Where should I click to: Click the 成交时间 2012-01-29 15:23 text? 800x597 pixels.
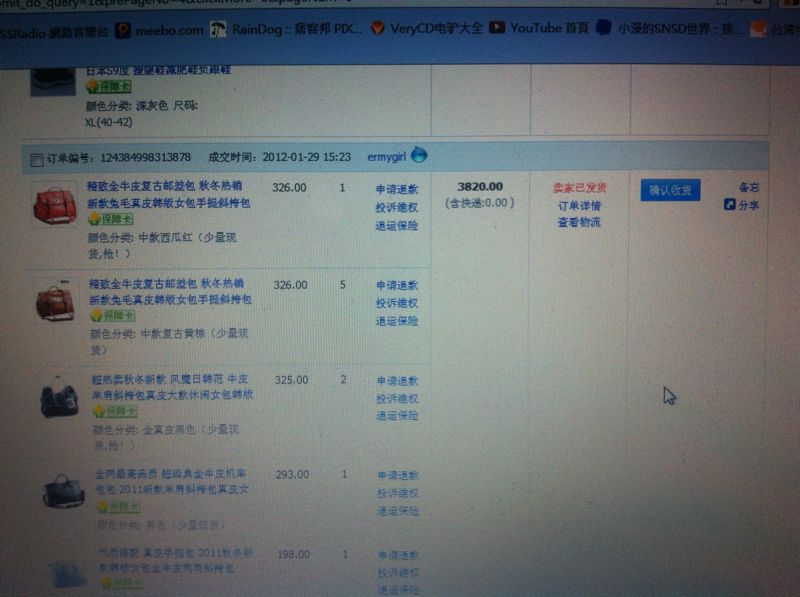(x=280, y=157)
